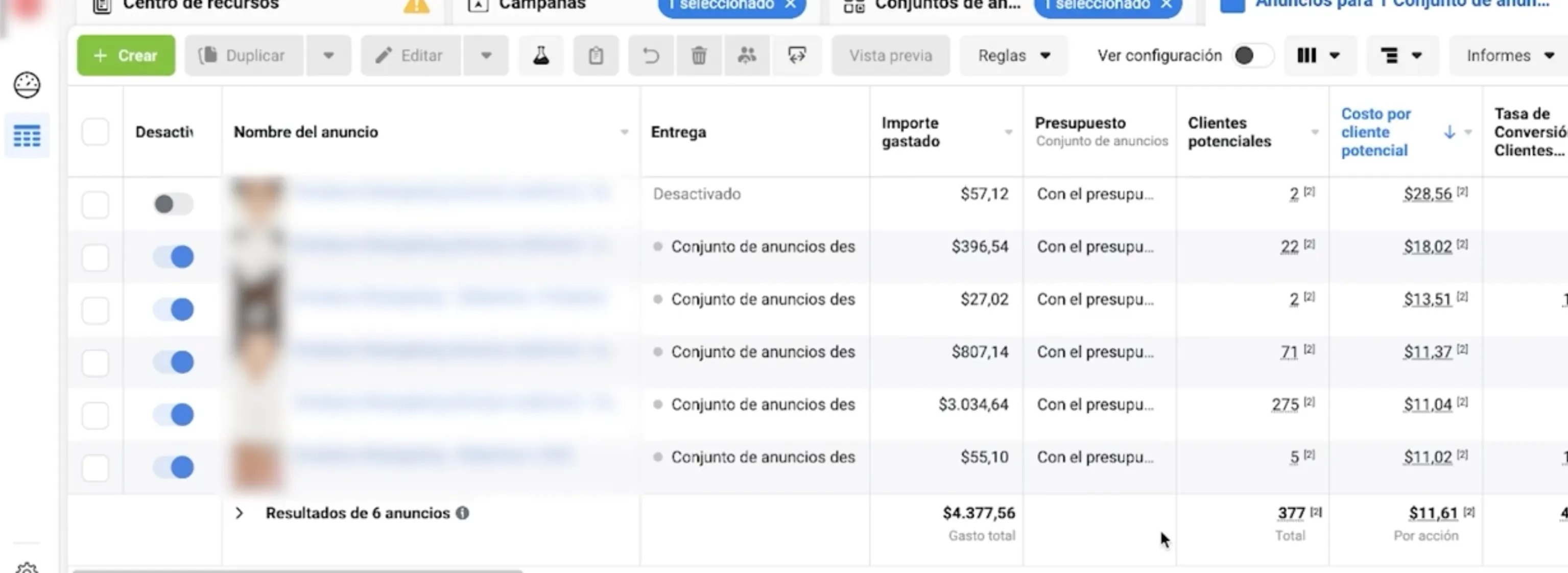The height and width of the screenshot is (573, 1568).
Task: Clear the Conjuntos de anuncios selection X
Action: click(x=1166, y=4)
